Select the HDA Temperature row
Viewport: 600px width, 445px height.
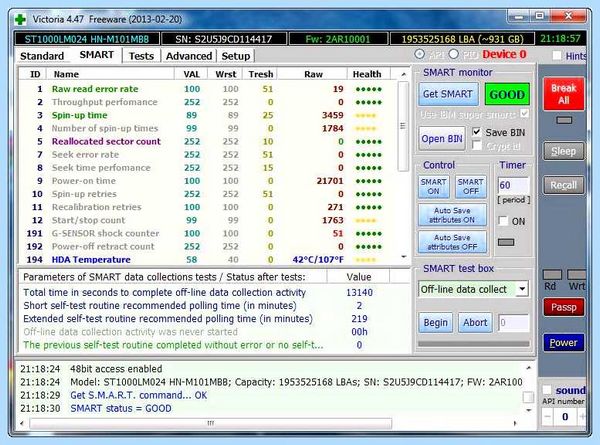tap(207, 259)
